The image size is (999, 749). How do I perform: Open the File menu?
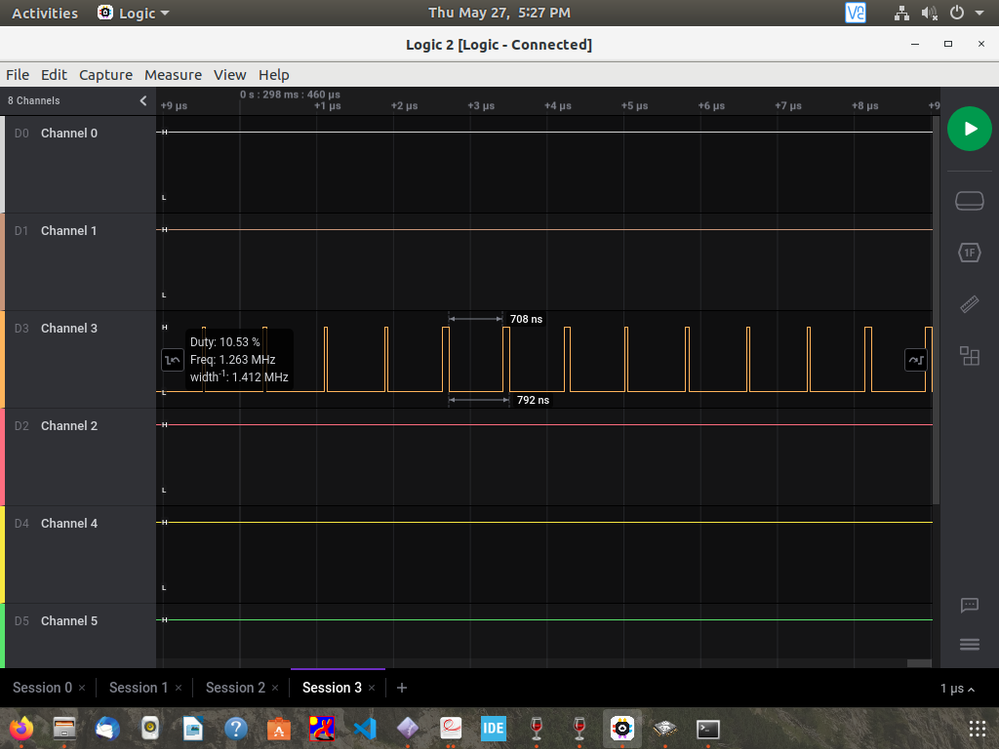coord(18,75)
